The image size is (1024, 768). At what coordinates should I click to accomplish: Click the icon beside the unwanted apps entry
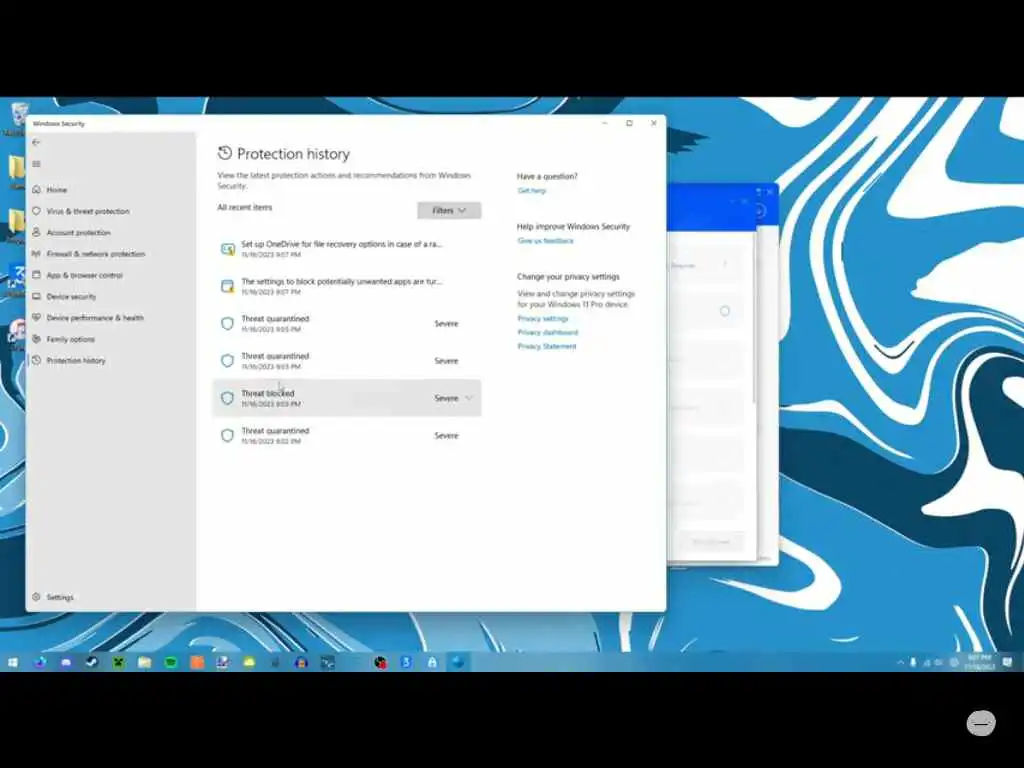227,286
